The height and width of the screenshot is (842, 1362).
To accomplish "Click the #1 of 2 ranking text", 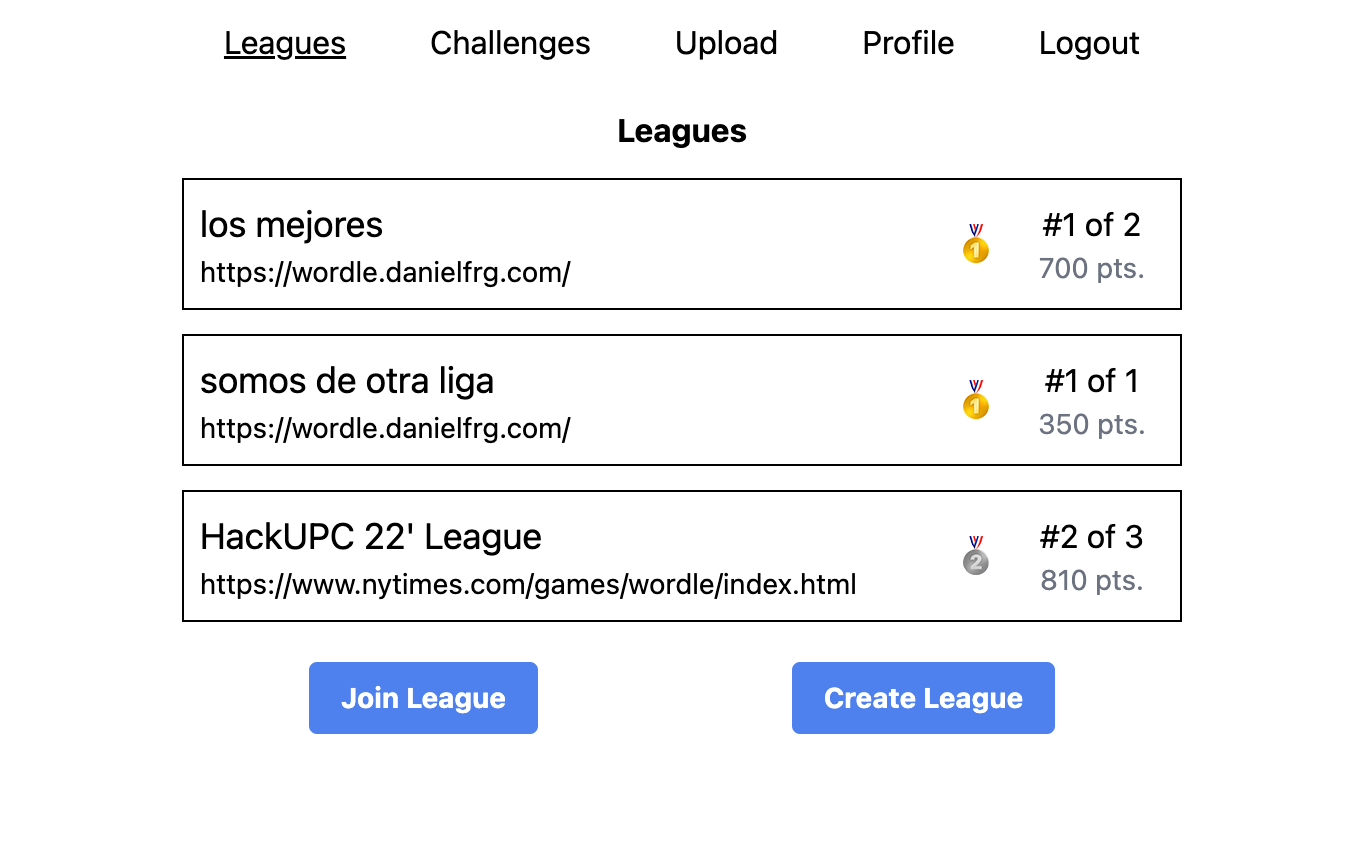I will click(1092, 225).
